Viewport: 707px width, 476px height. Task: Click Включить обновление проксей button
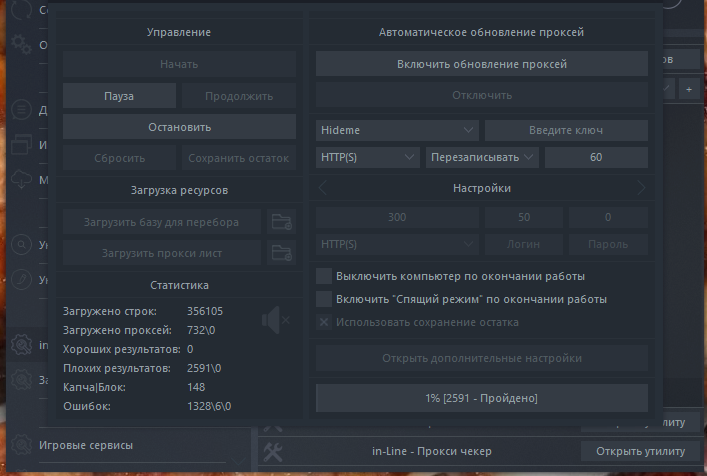coord(482,64)
